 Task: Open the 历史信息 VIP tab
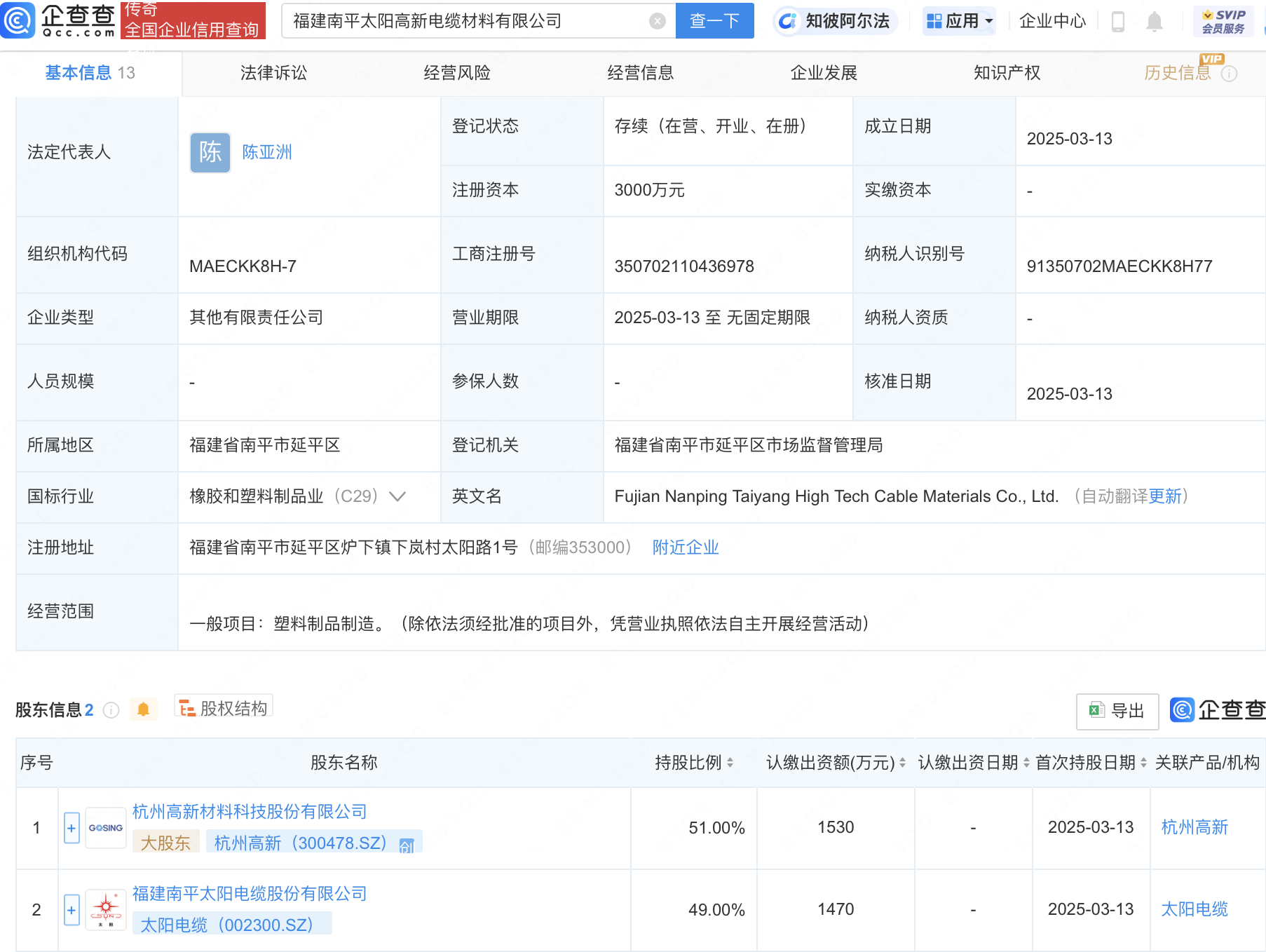pyautogui.click(x=1178, y=73)
